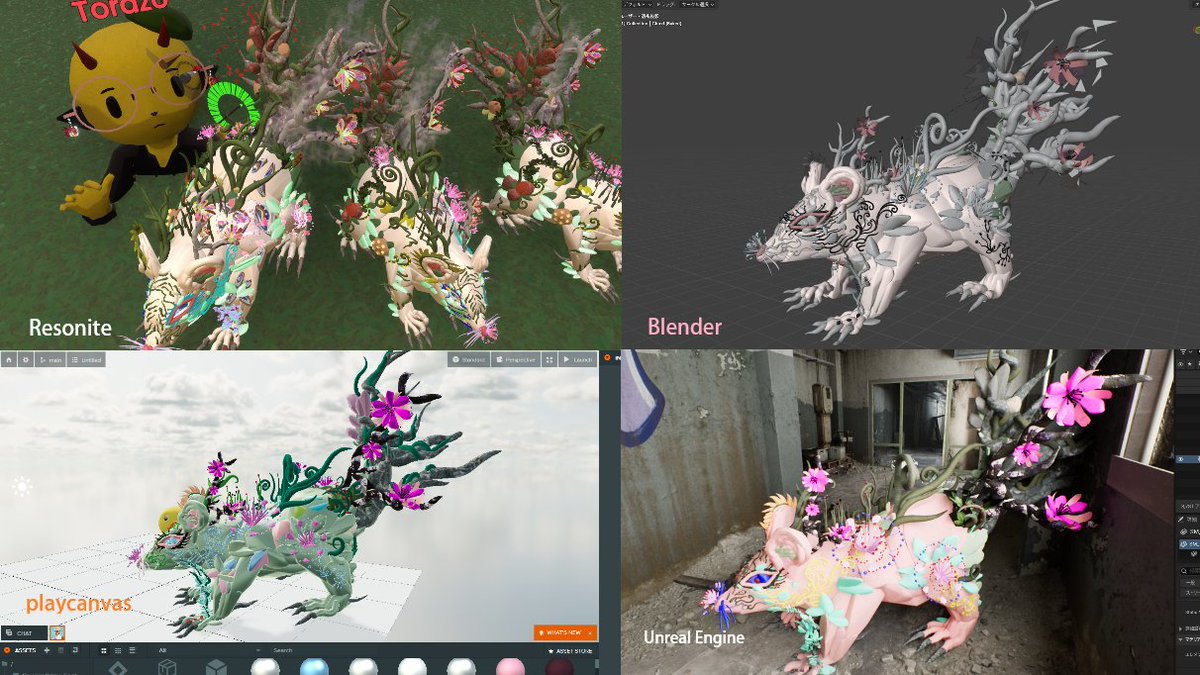The image size is (1200, 675).
Task: Duplicate selection using the copy icon in ASSETS
Action: 73,650
